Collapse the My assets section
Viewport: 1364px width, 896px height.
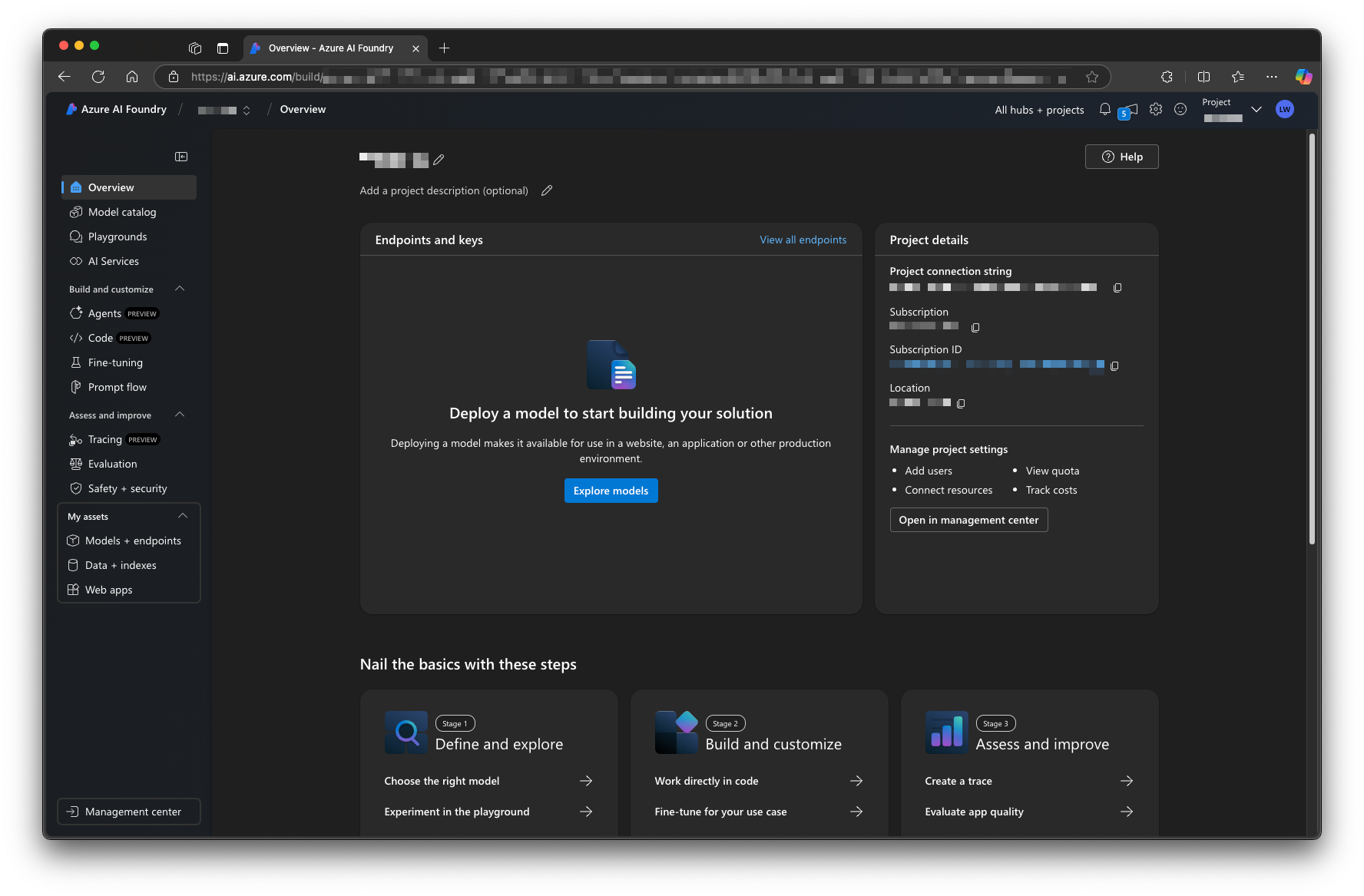pos(183,516)
